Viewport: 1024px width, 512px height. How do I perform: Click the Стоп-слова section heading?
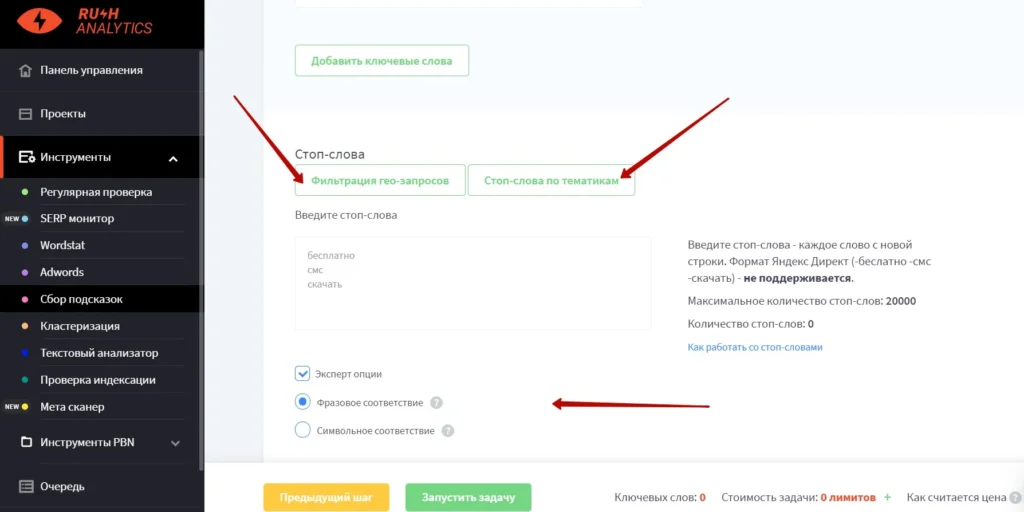pos(330,155)
